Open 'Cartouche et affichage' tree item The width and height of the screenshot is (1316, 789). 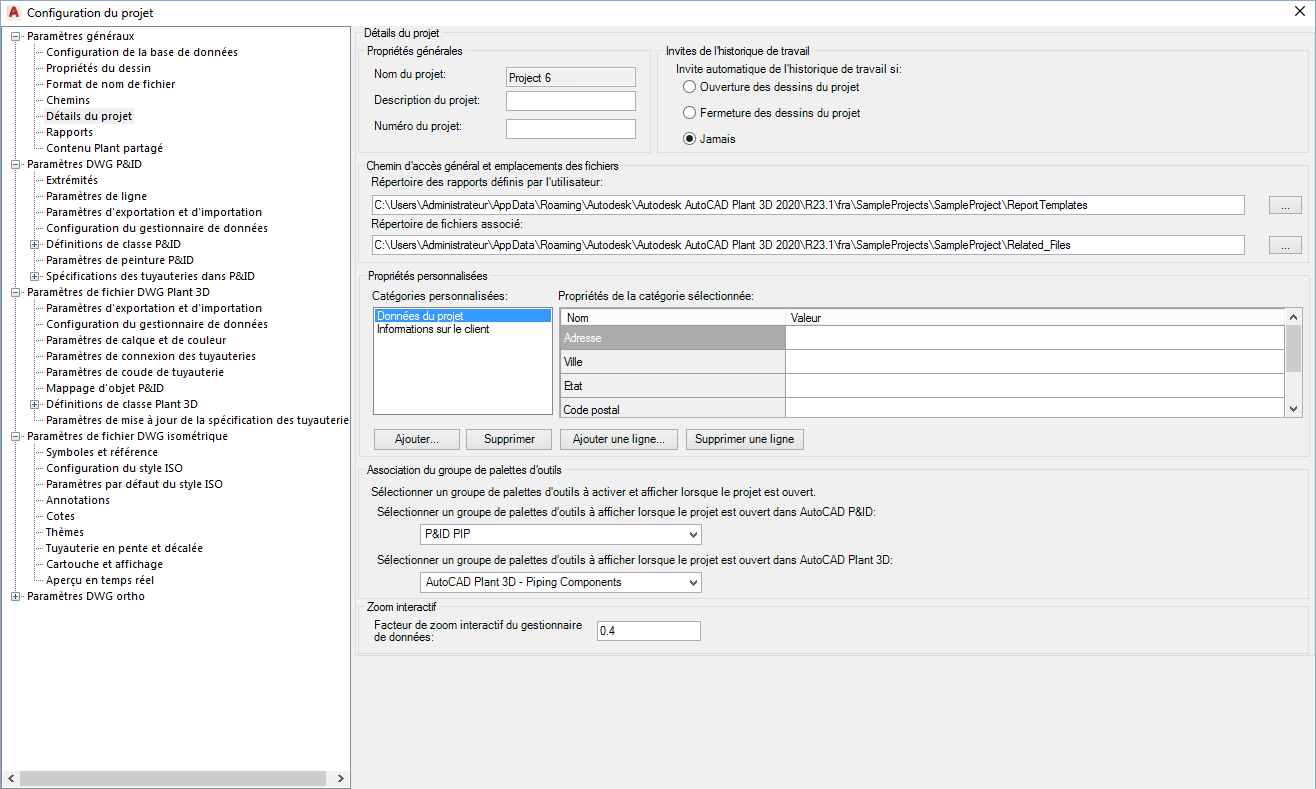pos(105,564)
